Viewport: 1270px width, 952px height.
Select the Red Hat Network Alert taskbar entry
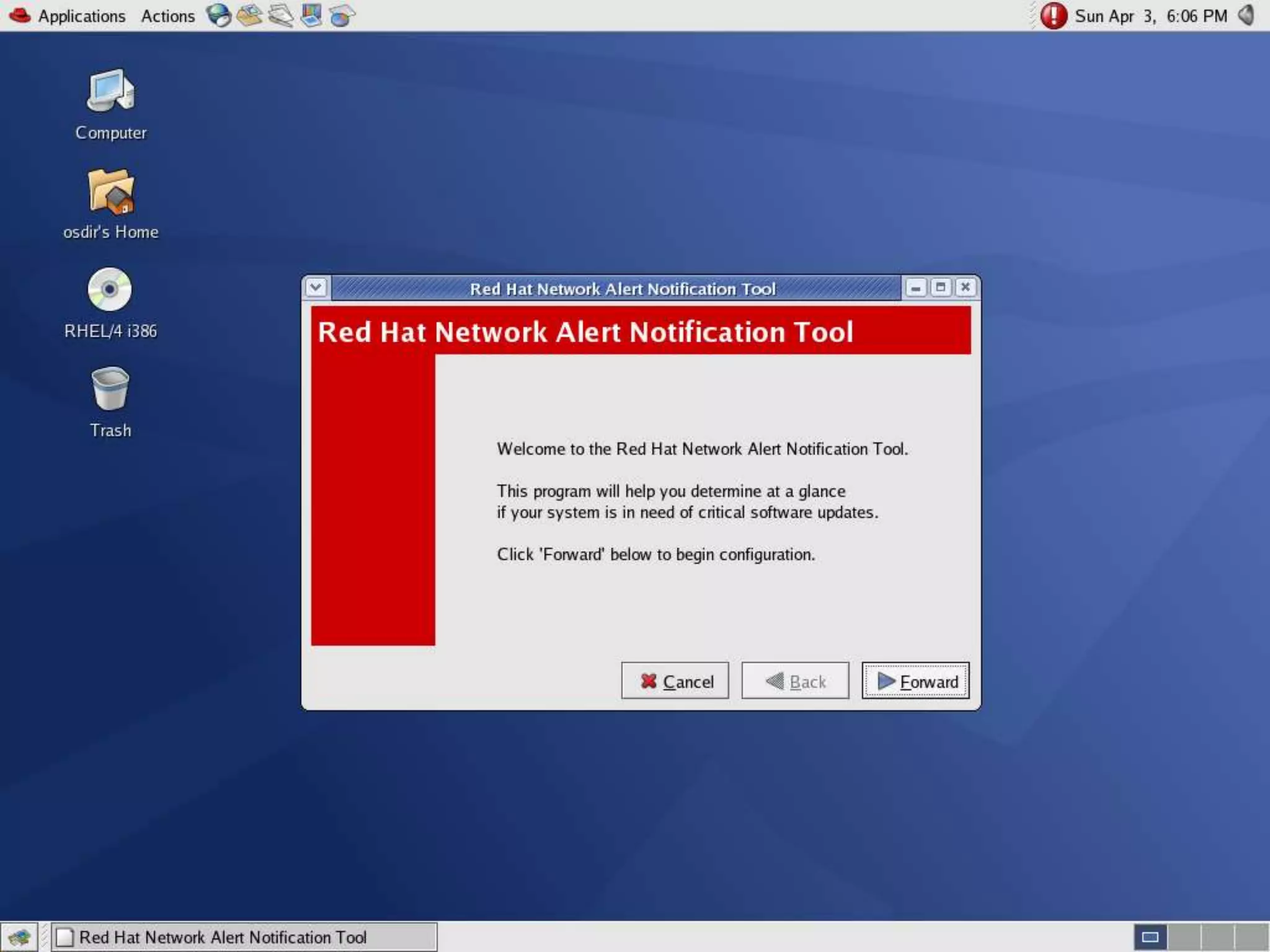coord(243,937)
